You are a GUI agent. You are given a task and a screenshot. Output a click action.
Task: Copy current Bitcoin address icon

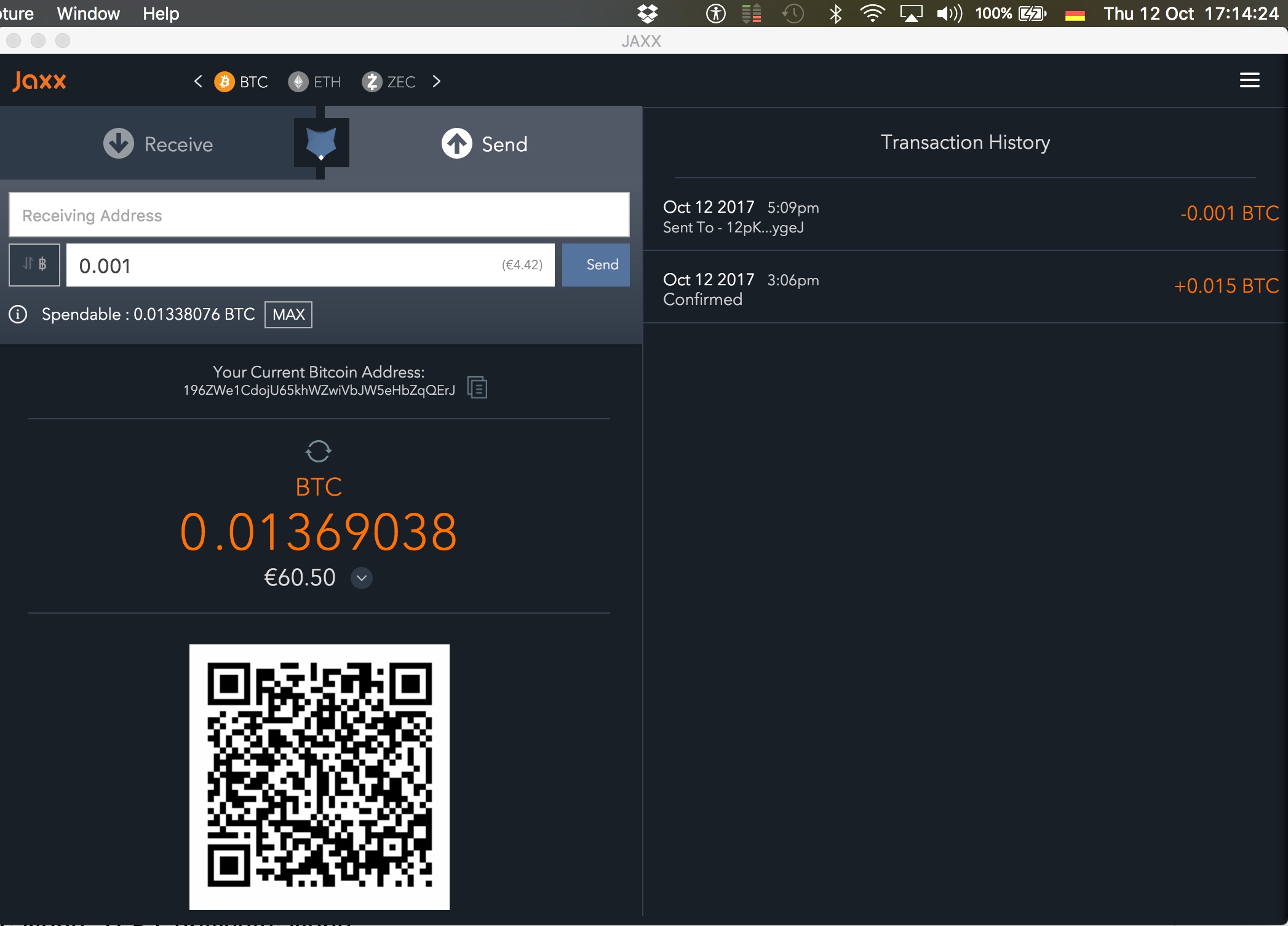(477, 387)
